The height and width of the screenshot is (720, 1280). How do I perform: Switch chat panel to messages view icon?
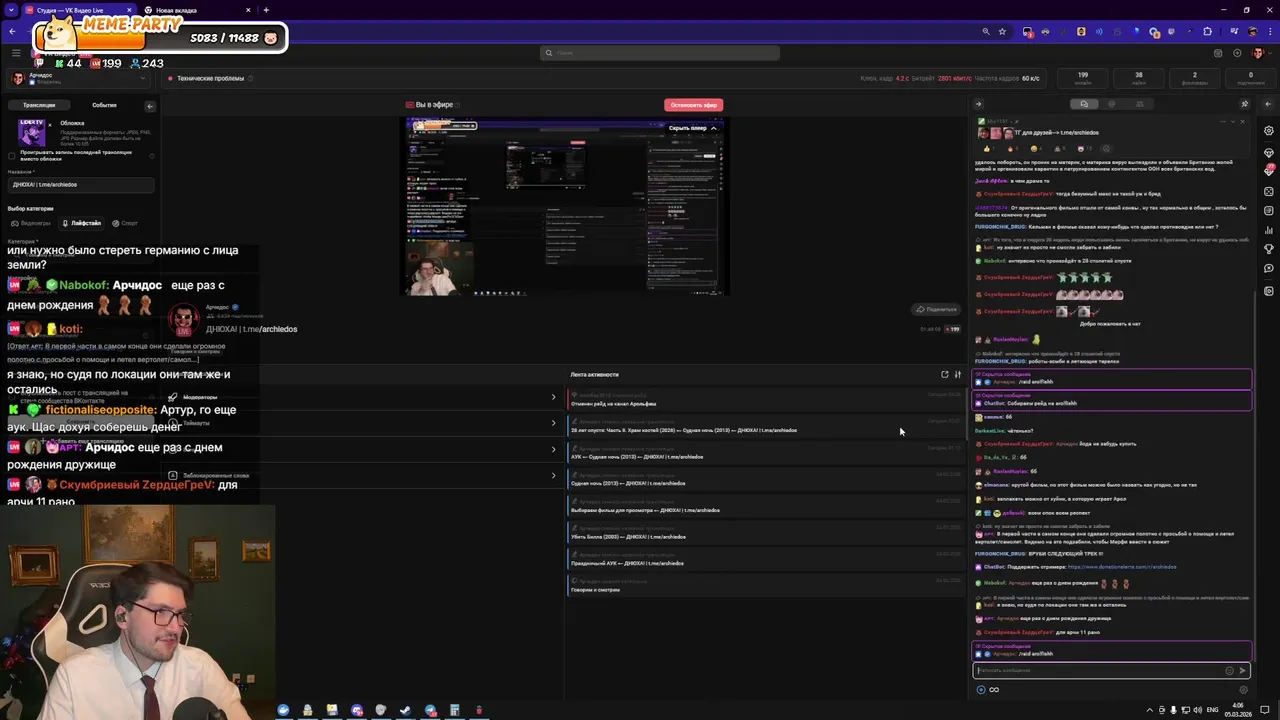click(1083, 104)
